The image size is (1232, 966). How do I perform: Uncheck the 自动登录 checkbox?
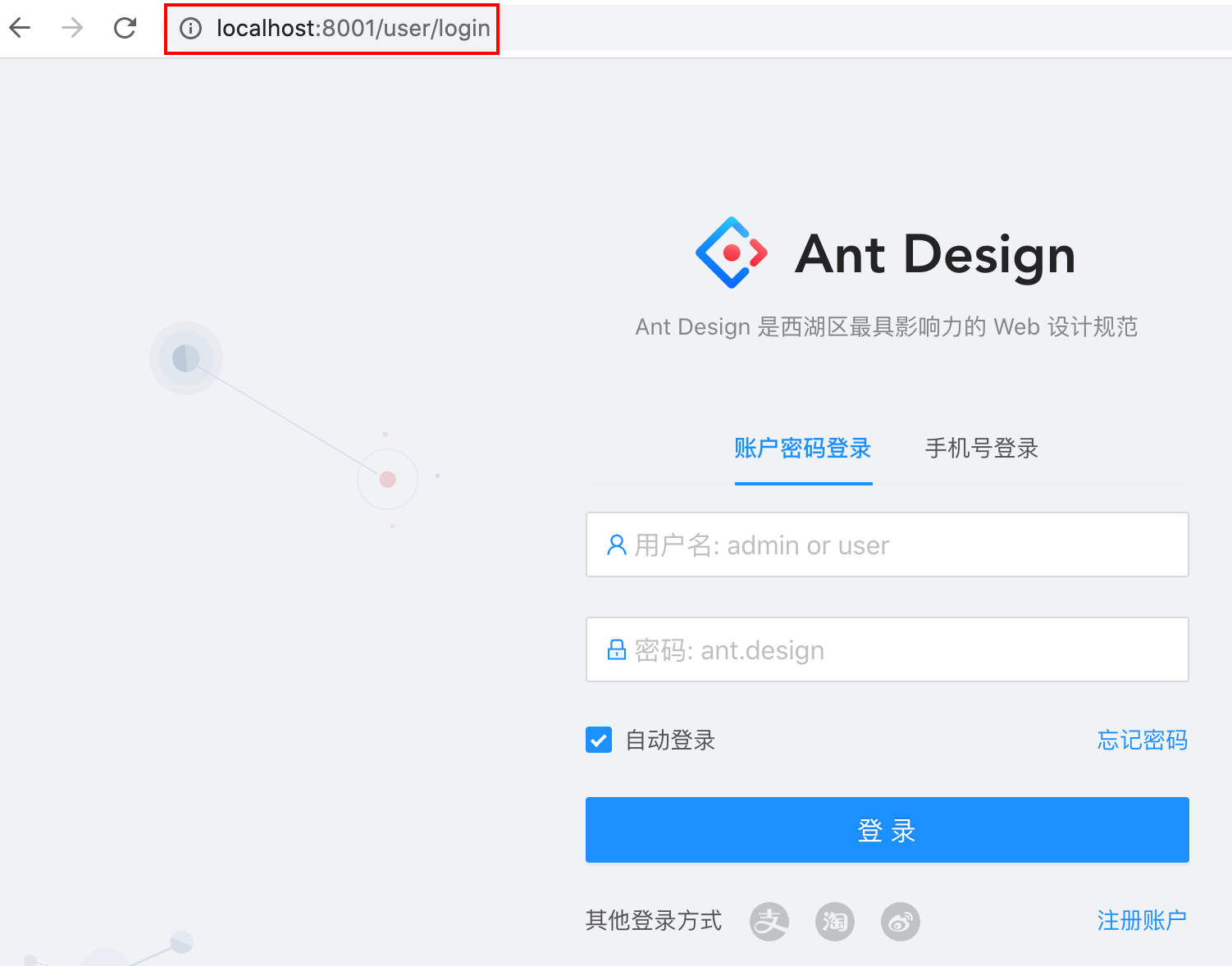(x=599, y=740)
